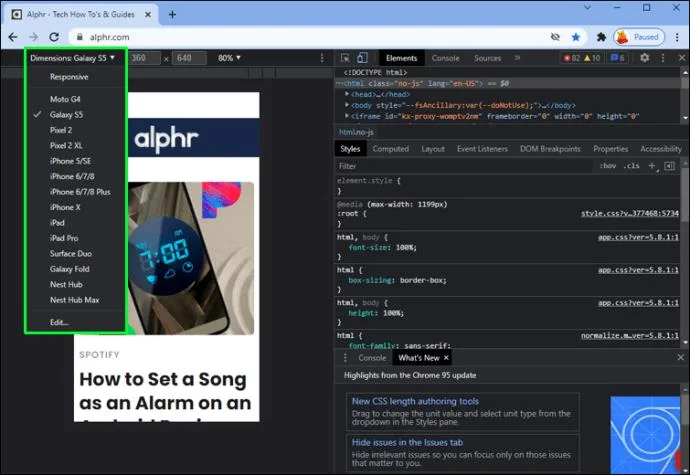Open the Chrome three-dot menu
The image size is (690, 475).
point(677,37)
